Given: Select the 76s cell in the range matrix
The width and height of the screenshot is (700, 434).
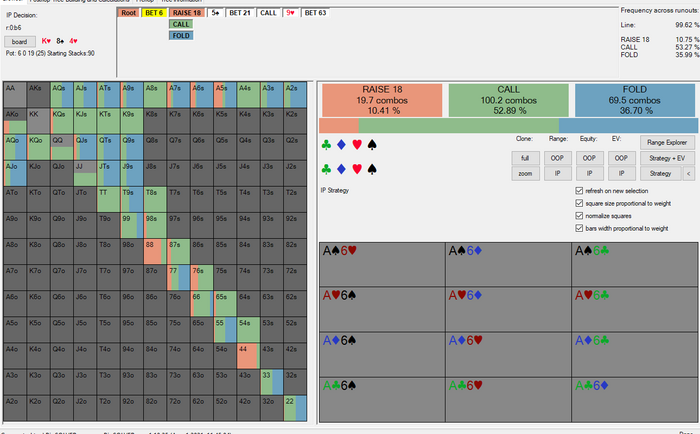Looking at the screenshot, I should (202, 278).
